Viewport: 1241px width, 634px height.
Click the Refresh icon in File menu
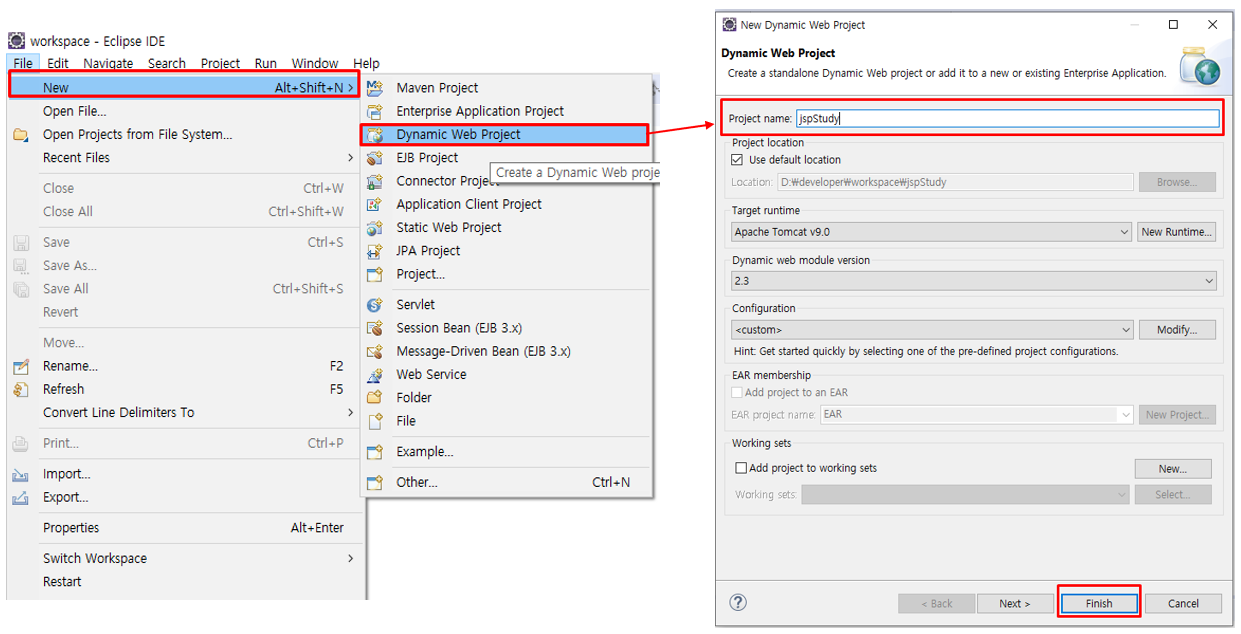[x=21, y=389]
